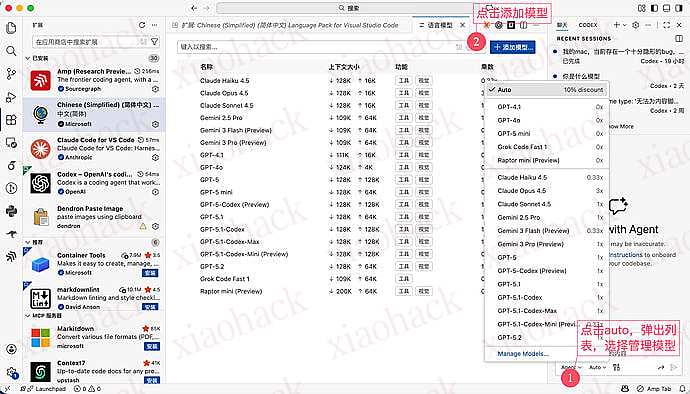
Task: Click Manage Models link
Action: point(523,354)
